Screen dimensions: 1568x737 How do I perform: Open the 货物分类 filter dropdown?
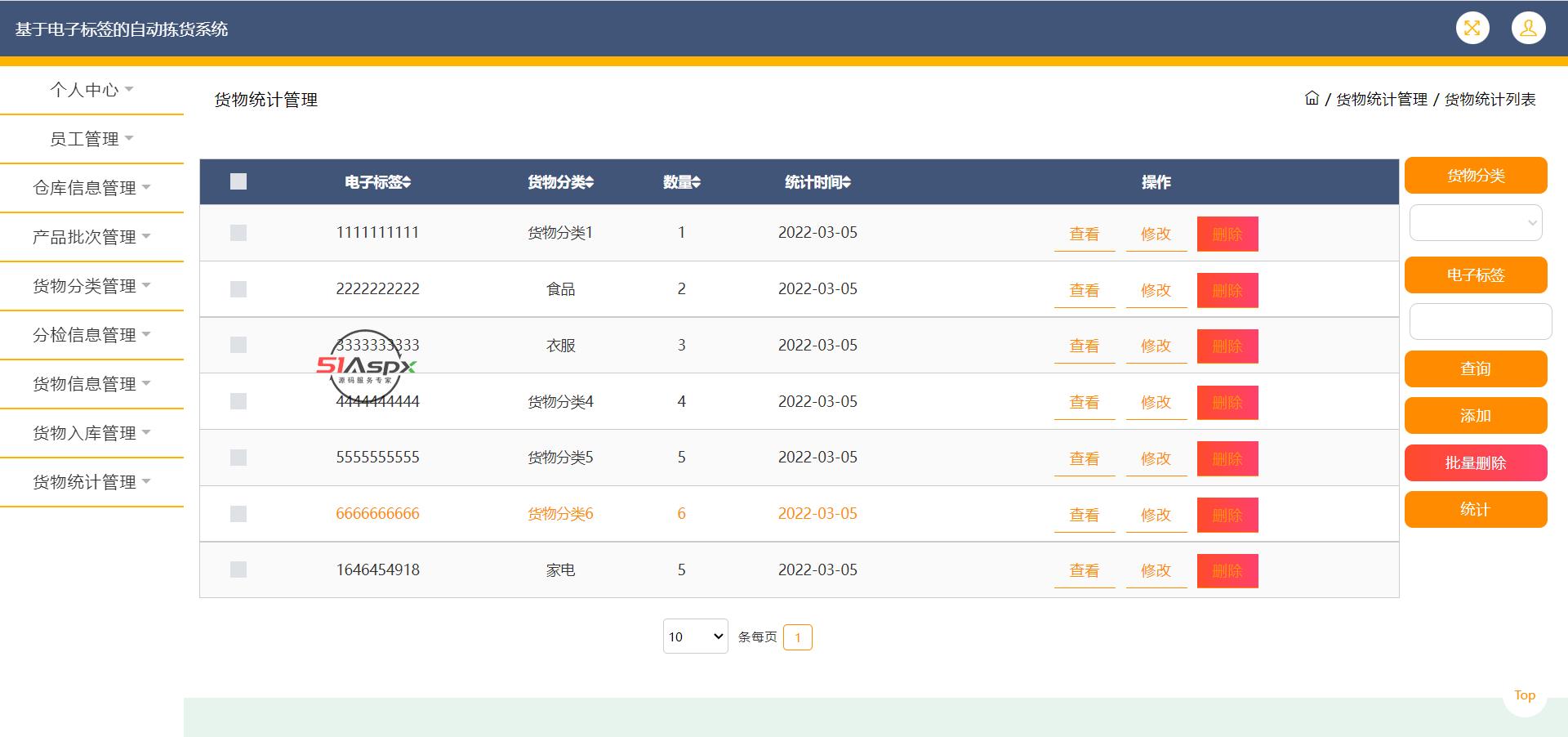1476,223
